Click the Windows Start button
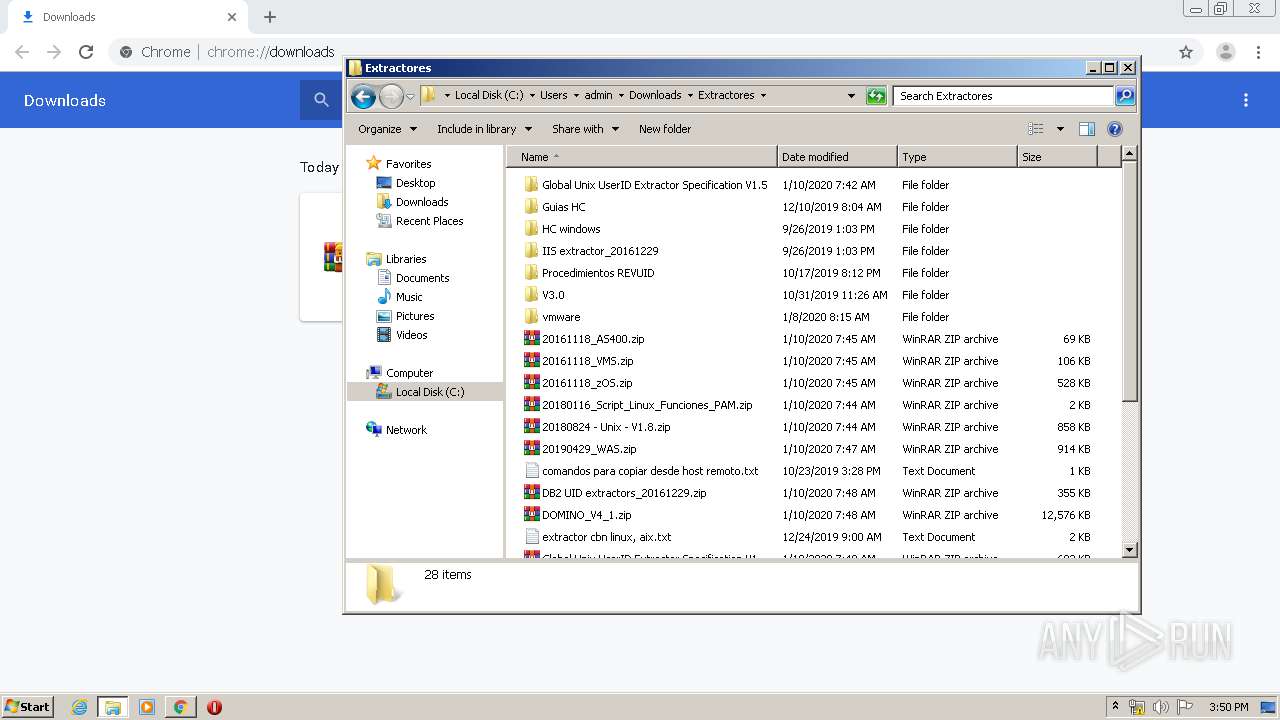The height and width of the screenshot is (720, 1280). (x=28, y=706)
